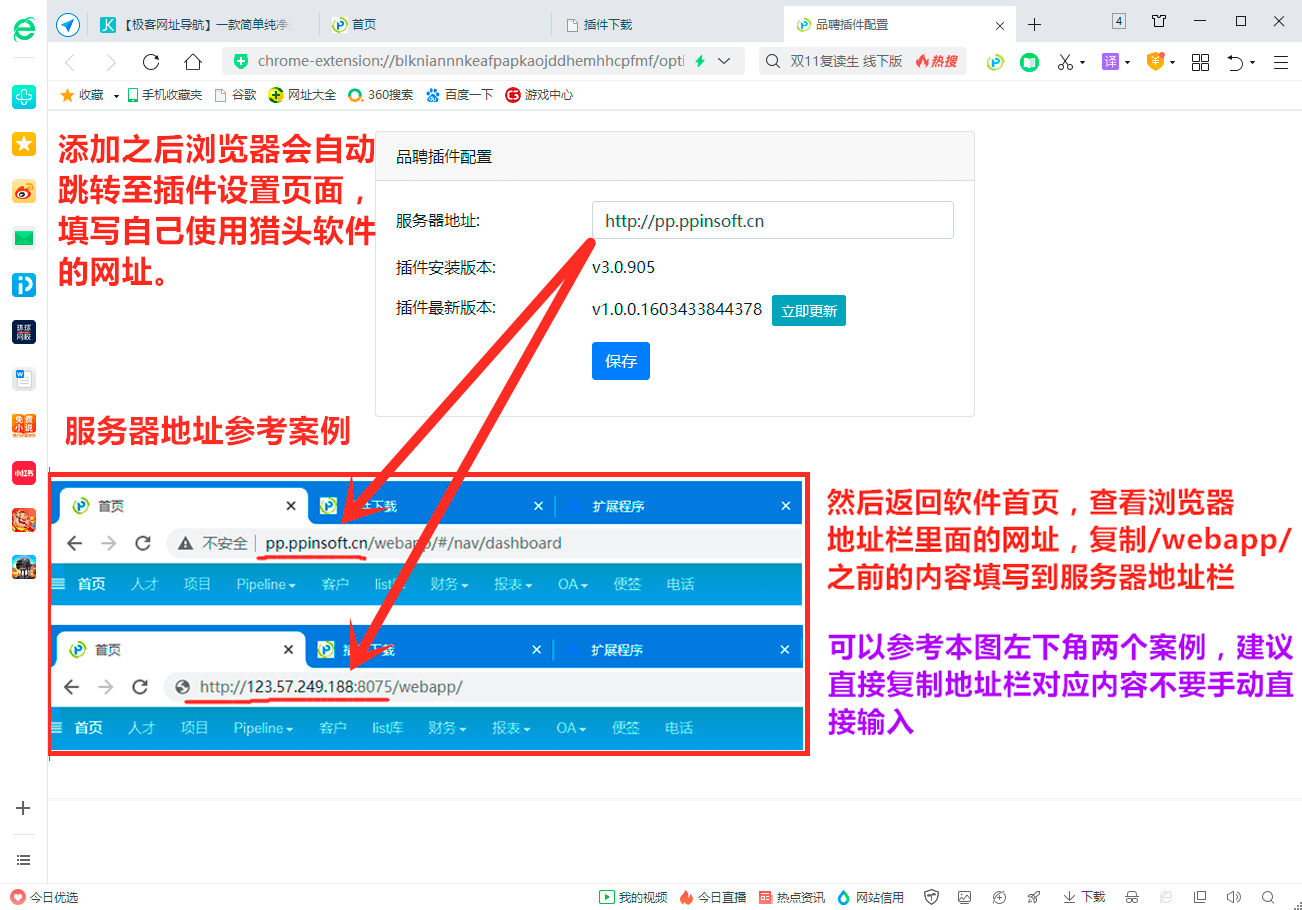Viewport: 1302px width, 910px height.
Task: Open 小红书 from the left sidebar
Action: (x=24, y=472)
